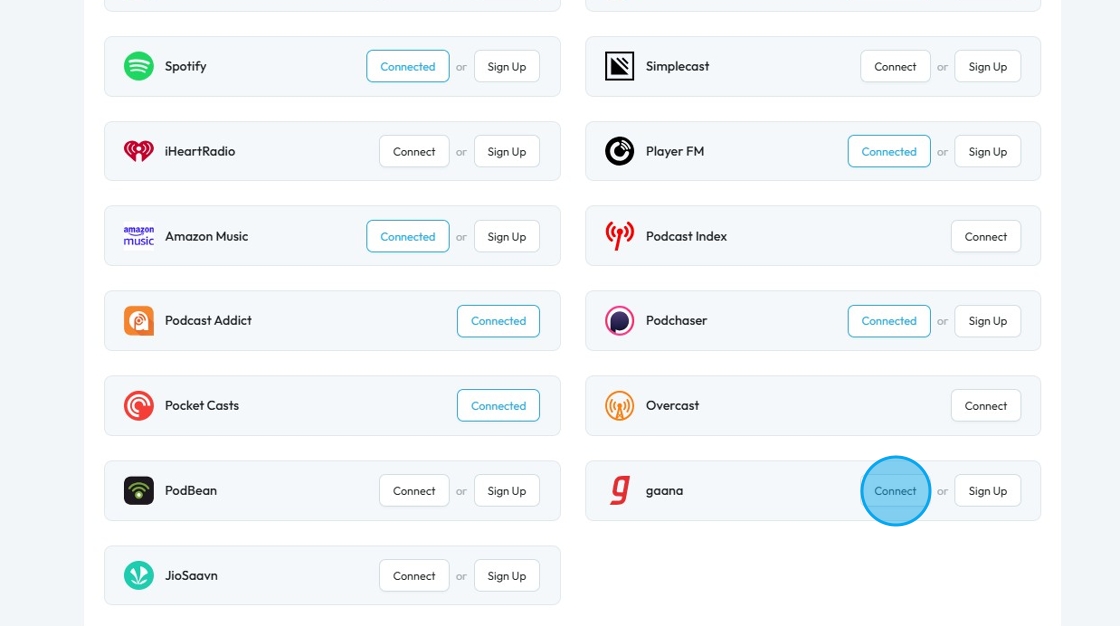Connect the Podcast Index directory
Screen dimensions: 1120x626
(985, 237)
